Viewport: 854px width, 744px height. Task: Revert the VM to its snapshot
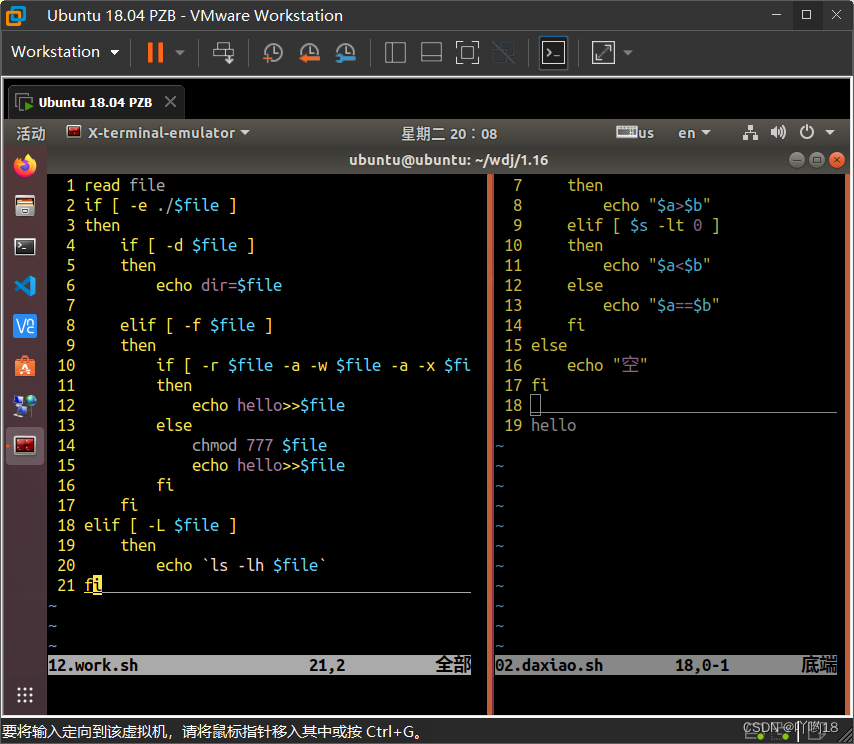[308, 52]
